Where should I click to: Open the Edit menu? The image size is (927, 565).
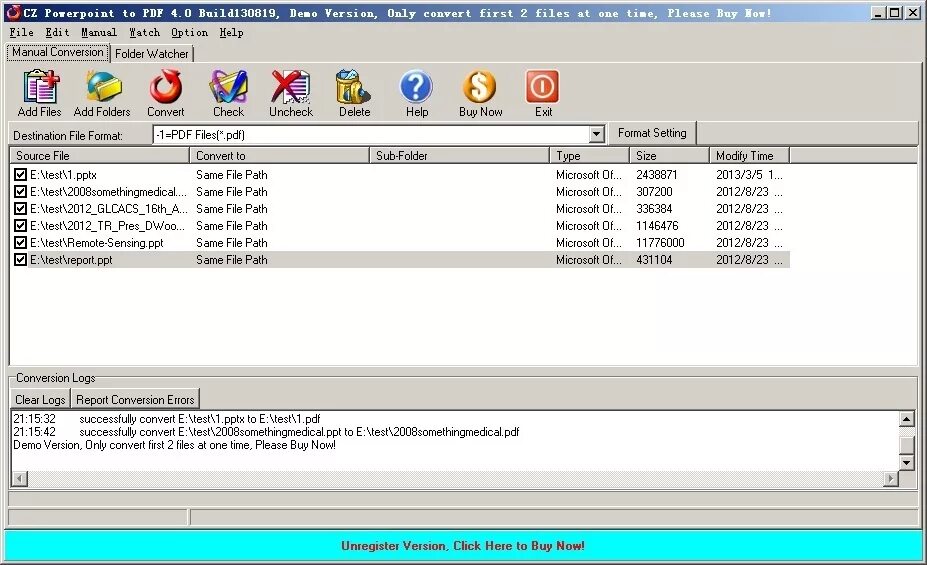point(57,33)
